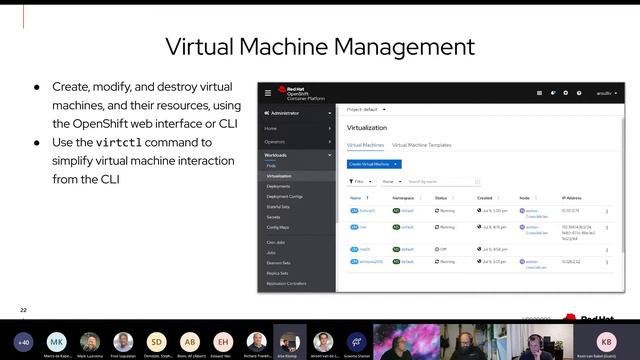Click the Off status of third VM
Screen dimensions: 640x360
pyautogui.click(x=441, y=249)
